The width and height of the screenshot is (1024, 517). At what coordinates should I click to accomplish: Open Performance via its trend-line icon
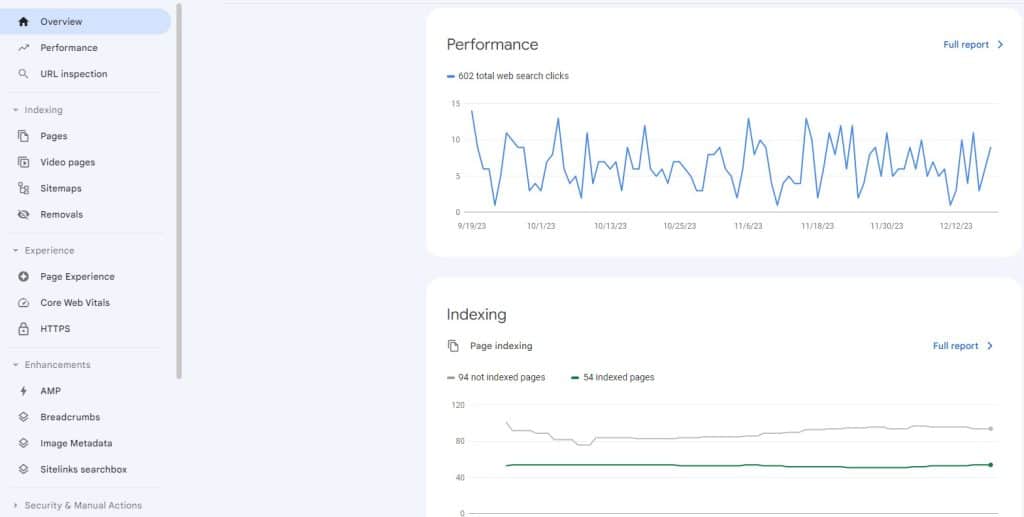[x=23, y=48]
